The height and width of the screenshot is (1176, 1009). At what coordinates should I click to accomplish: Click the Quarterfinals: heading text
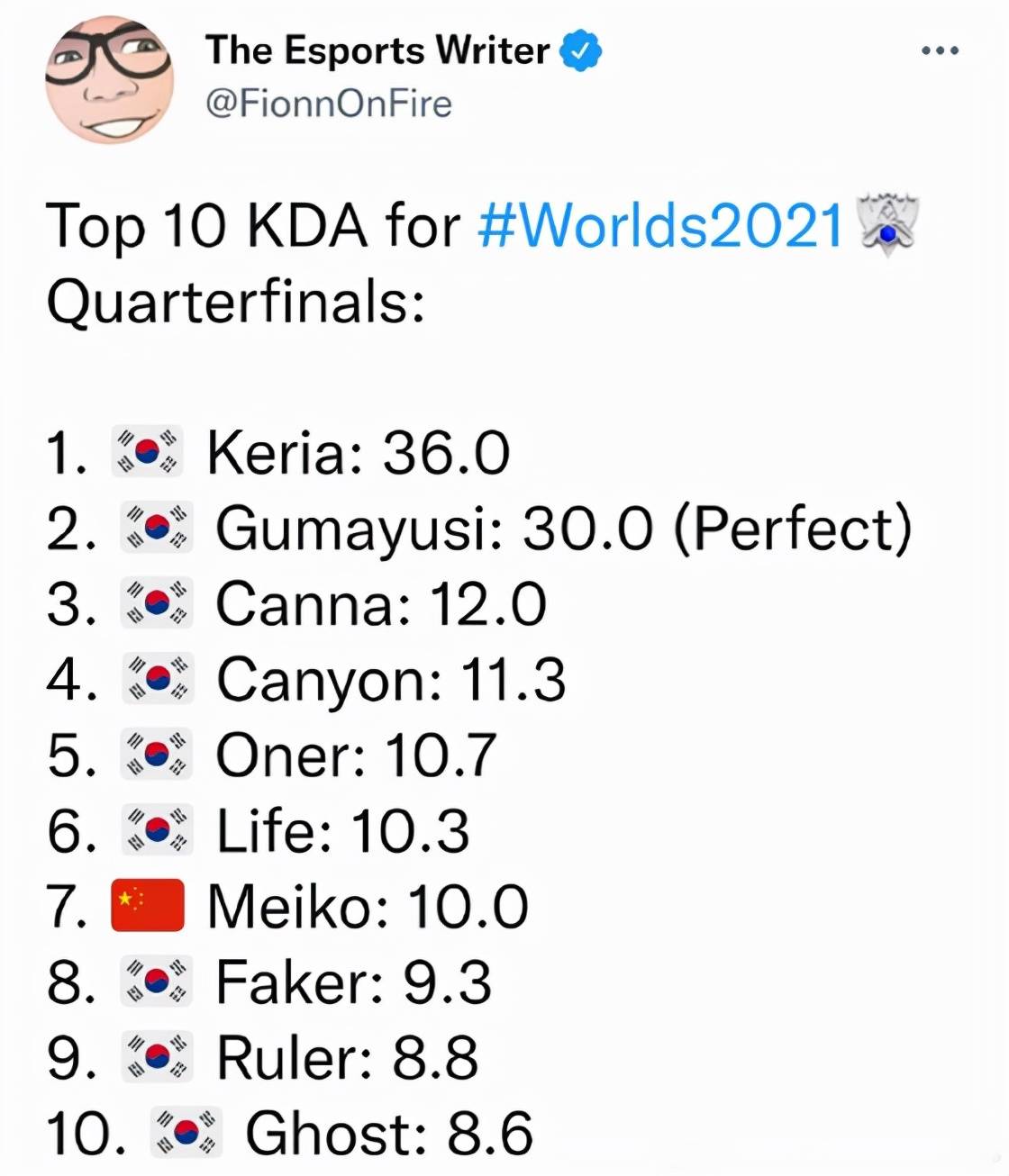point(234,302)
